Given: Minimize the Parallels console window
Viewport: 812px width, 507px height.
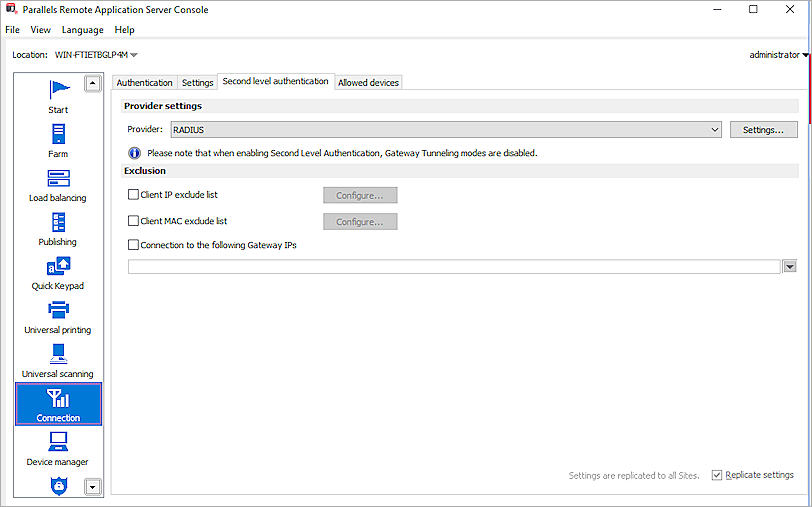Looking at the screenshot, I should tap(717, 9).
